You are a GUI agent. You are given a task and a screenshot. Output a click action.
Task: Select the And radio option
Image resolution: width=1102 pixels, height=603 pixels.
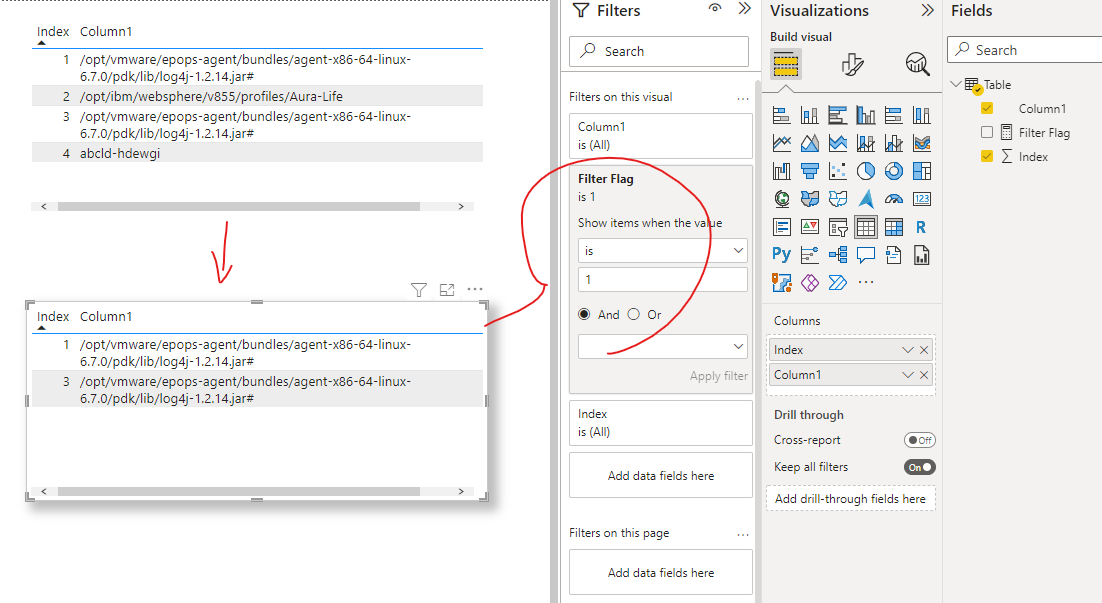click(x=584, y=314)
